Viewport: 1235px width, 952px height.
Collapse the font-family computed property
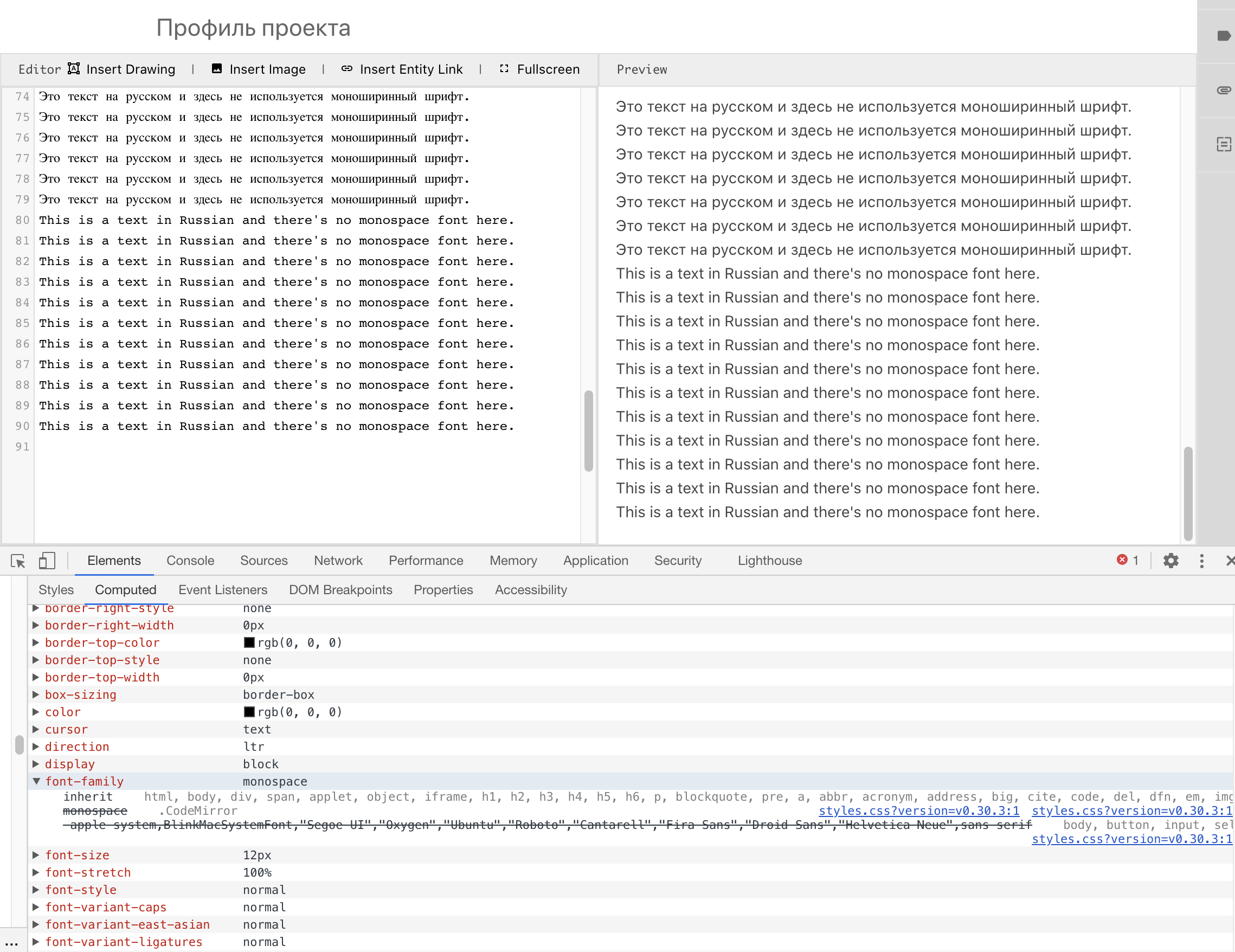(37, 781)
